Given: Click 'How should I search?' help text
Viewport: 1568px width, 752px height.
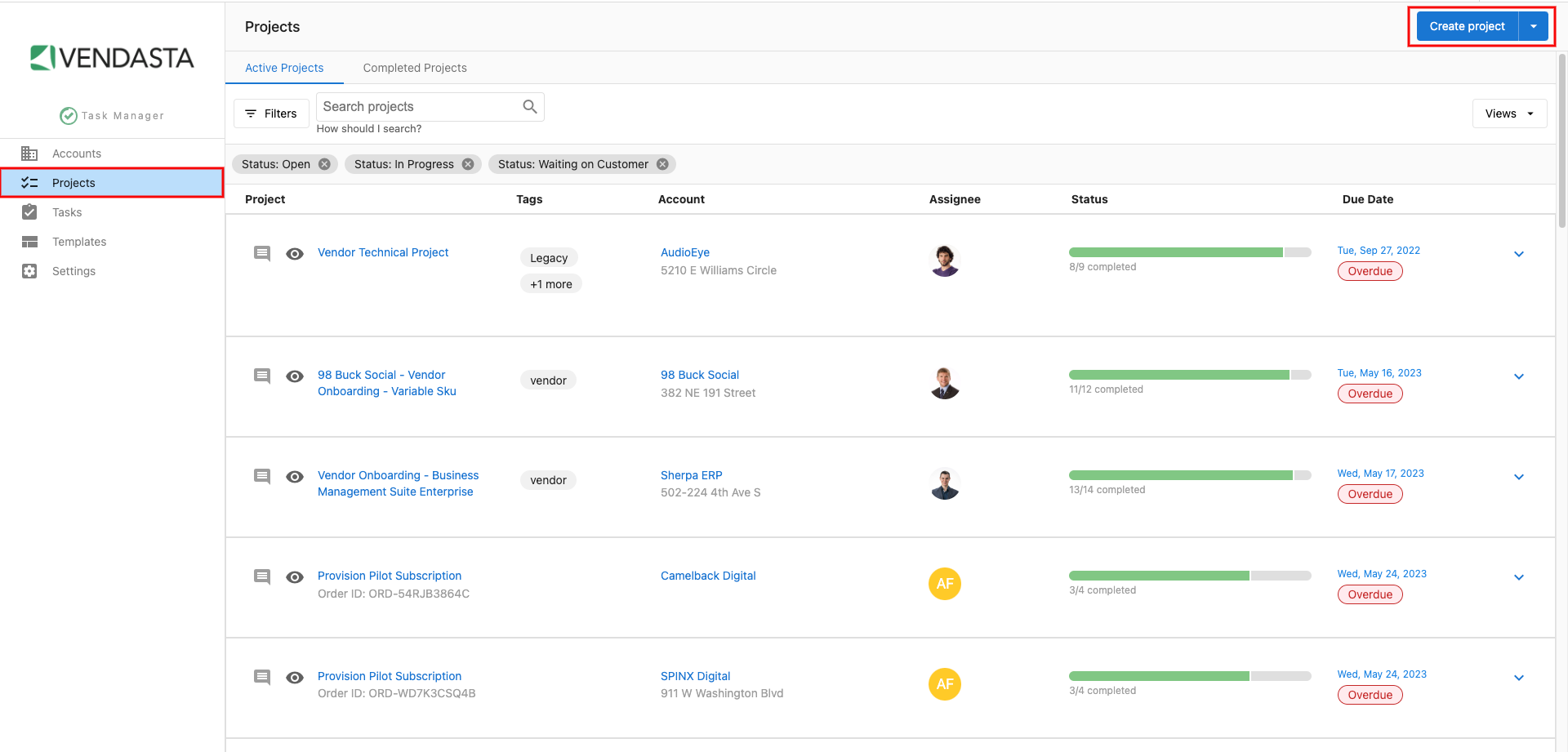Looking at the screenshot, I should (369, 129).
